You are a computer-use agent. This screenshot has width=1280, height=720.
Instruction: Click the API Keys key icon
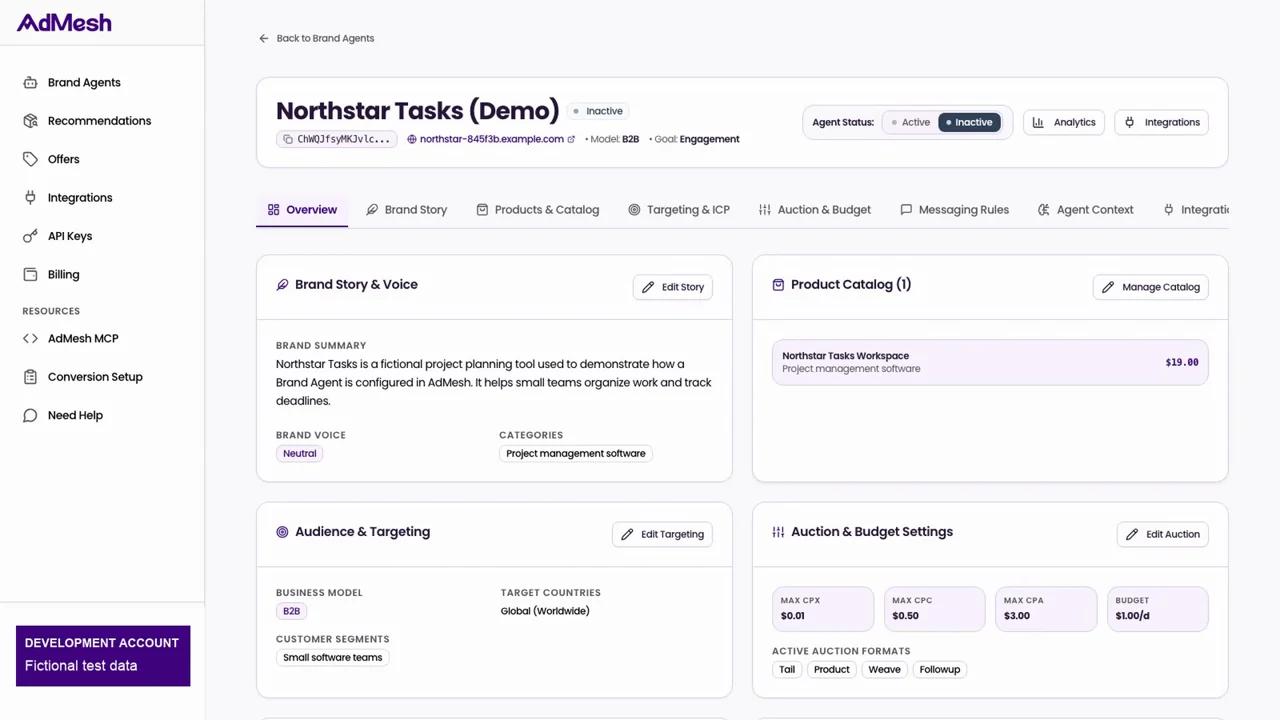coord(30,236)
